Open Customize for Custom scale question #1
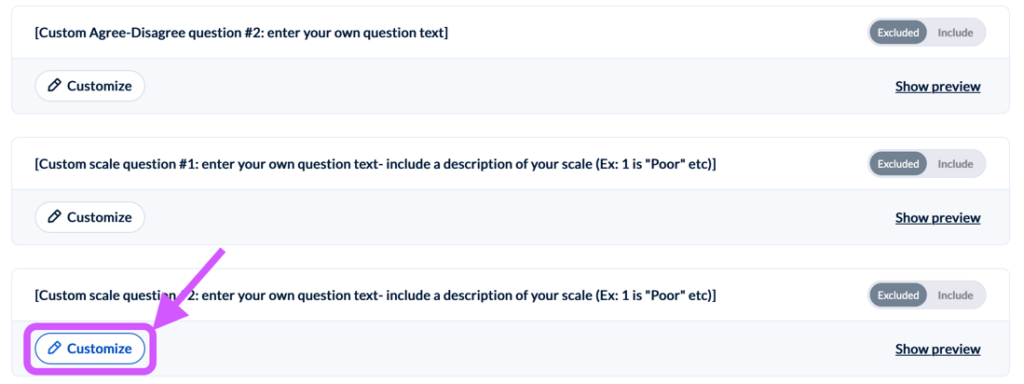 pyautogui.click(x=89, y=217)
